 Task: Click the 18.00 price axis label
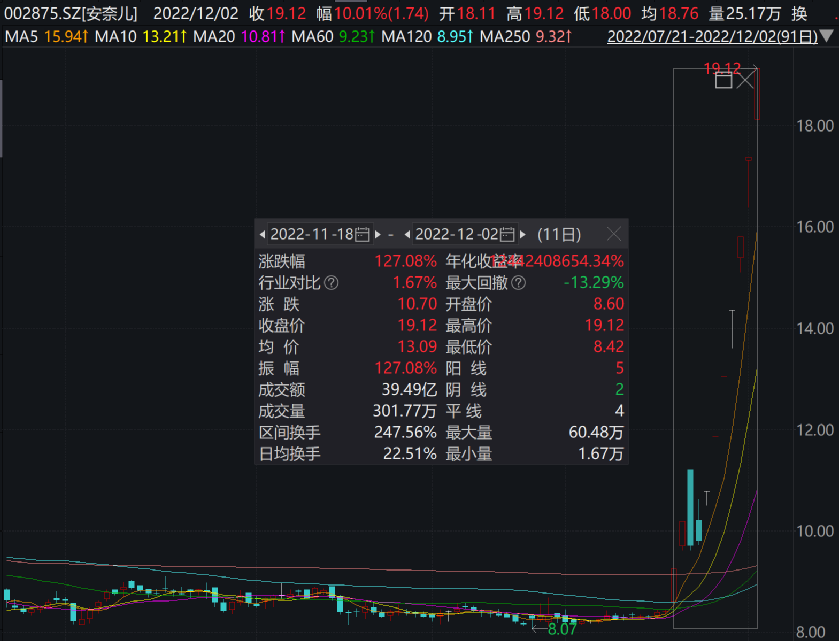pos(815,126)
